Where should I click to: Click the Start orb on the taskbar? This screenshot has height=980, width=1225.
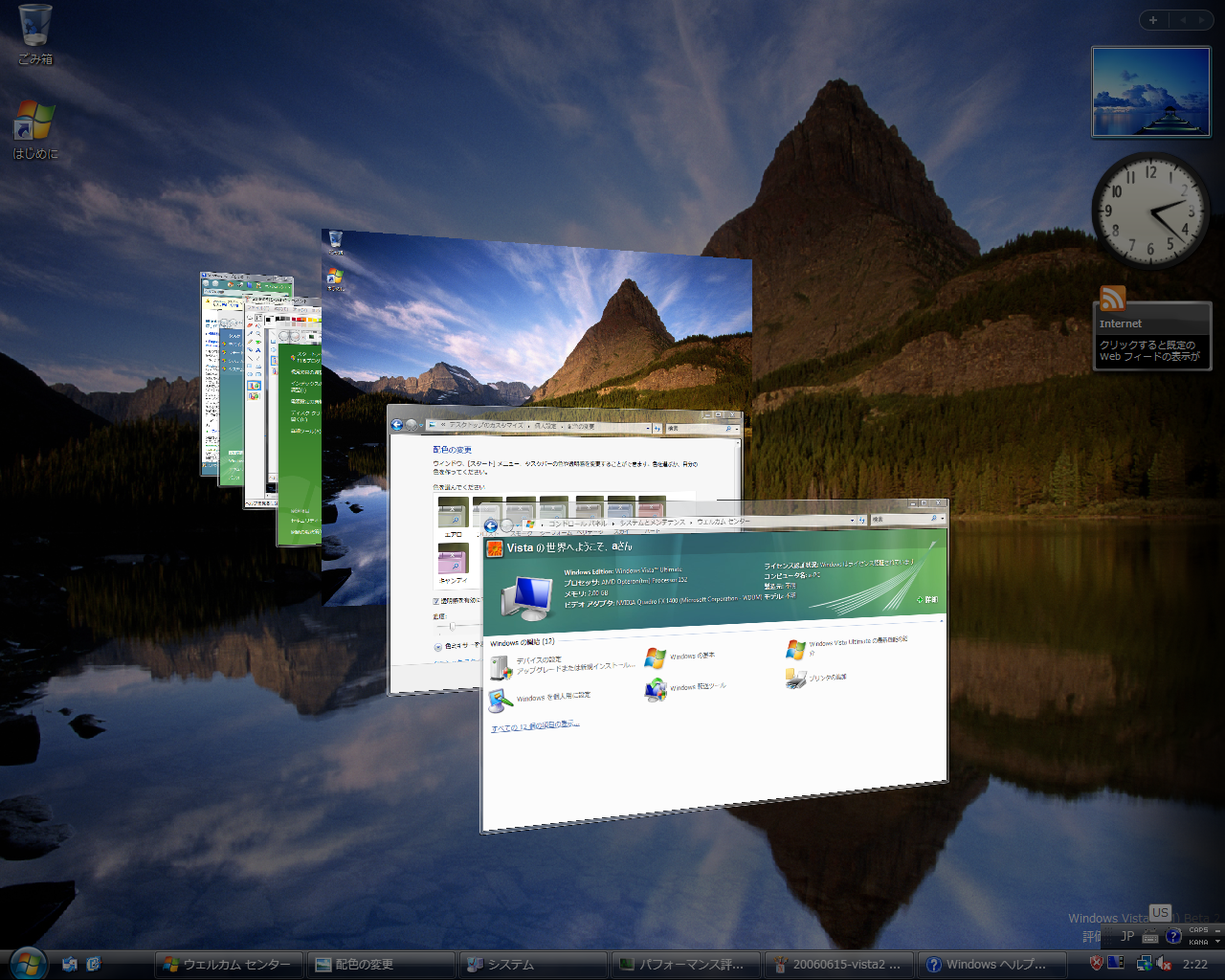(x=28, y=963)
